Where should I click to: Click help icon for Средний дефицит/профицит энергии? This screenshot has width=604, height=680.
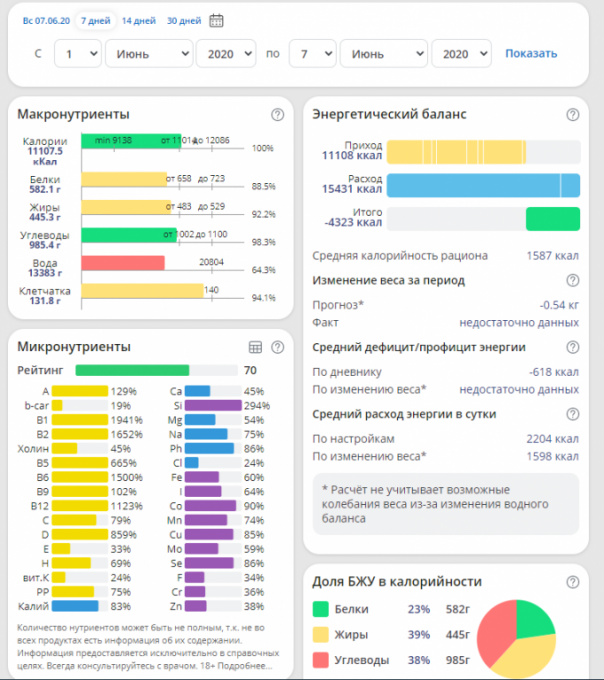573,347
